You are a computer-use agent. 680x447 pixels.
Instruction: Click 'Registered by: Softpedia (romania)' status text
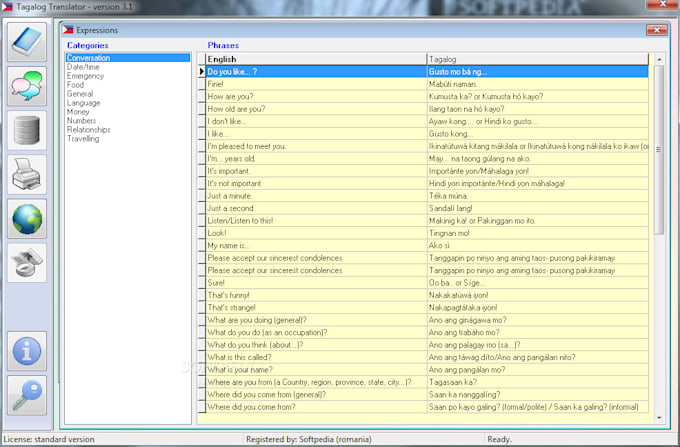click(309, 439)
